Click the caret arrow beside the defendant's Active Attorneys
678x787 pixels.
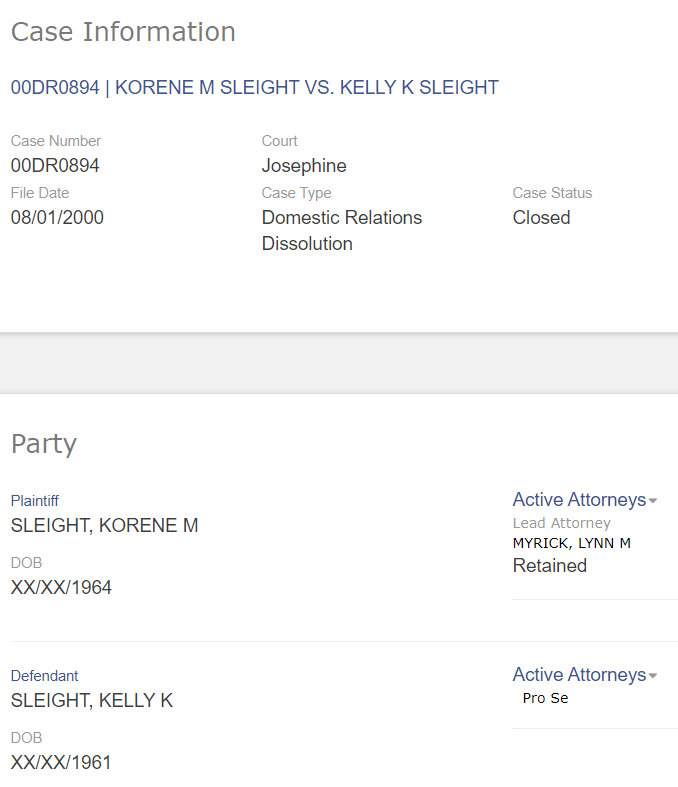pyautogui.click(x=653, y=676)
